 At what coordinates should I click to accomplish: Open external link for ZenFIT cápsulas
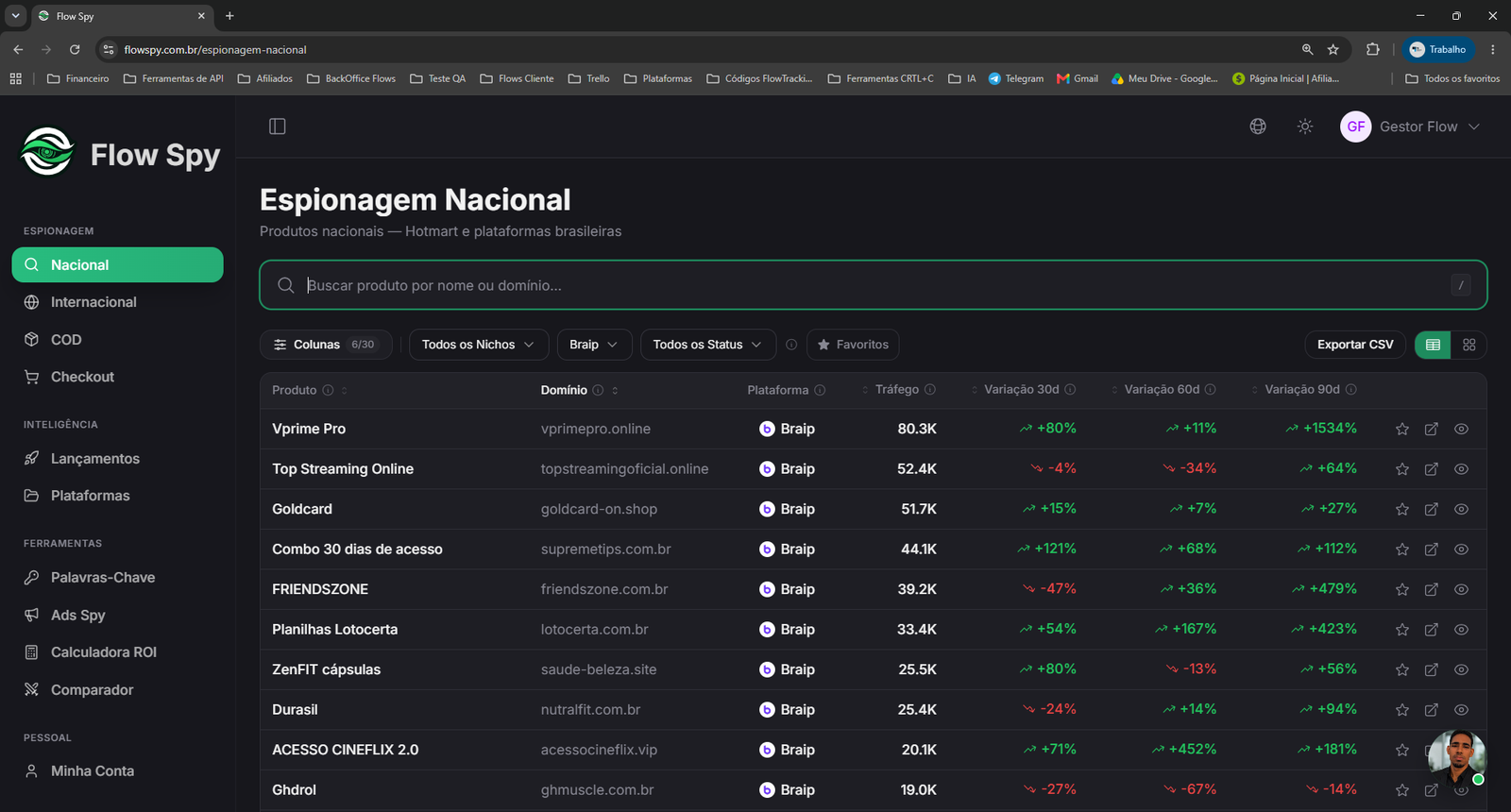coord(1432,669)
